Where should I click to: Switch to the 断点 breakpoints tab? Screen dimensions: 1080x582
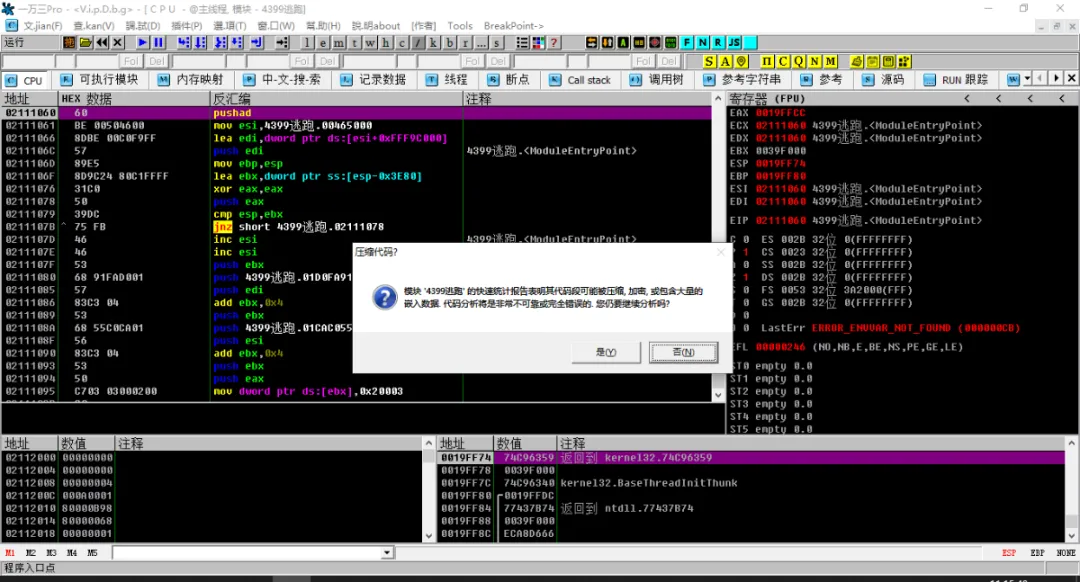510,80
